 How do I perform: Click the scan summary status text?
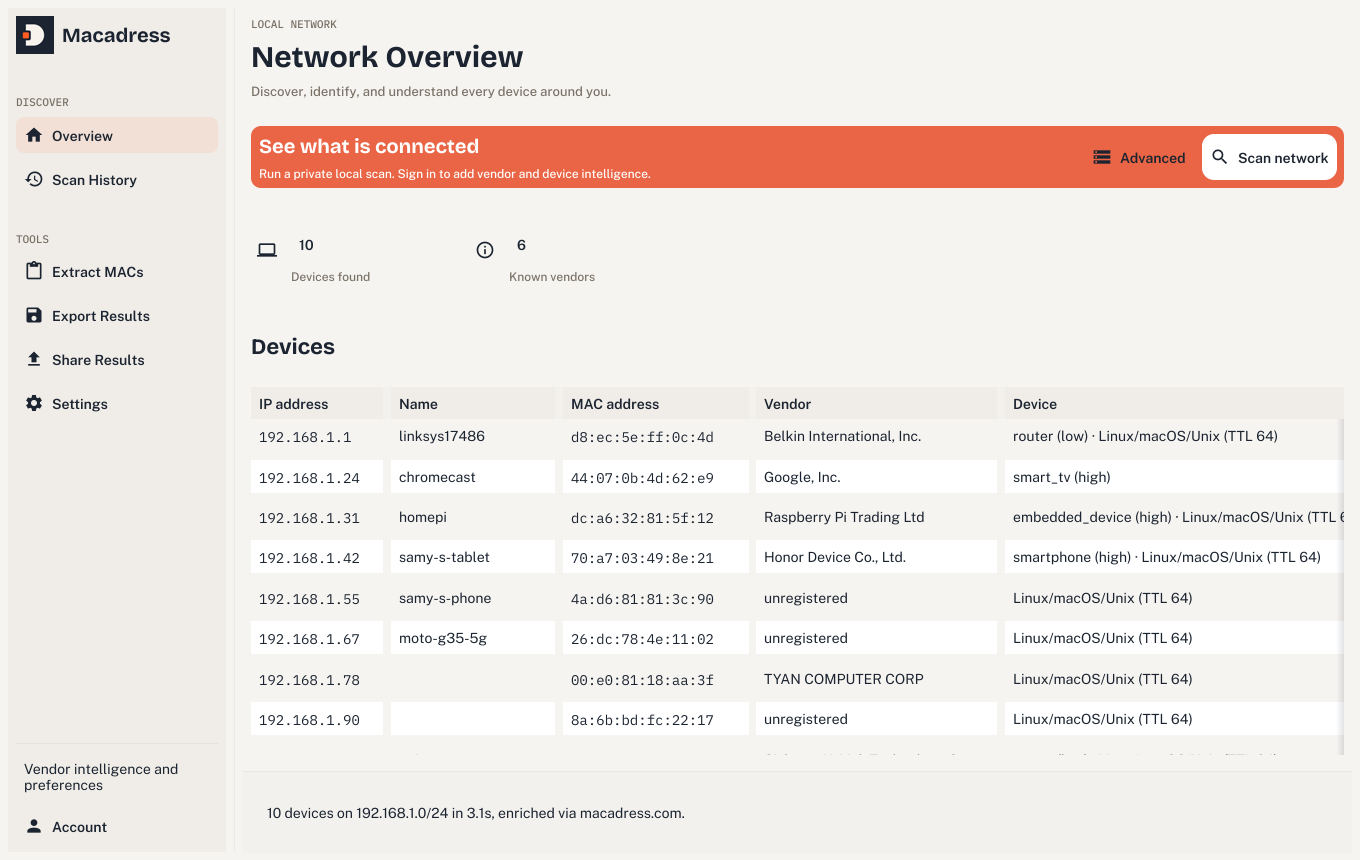pos(476,813)
